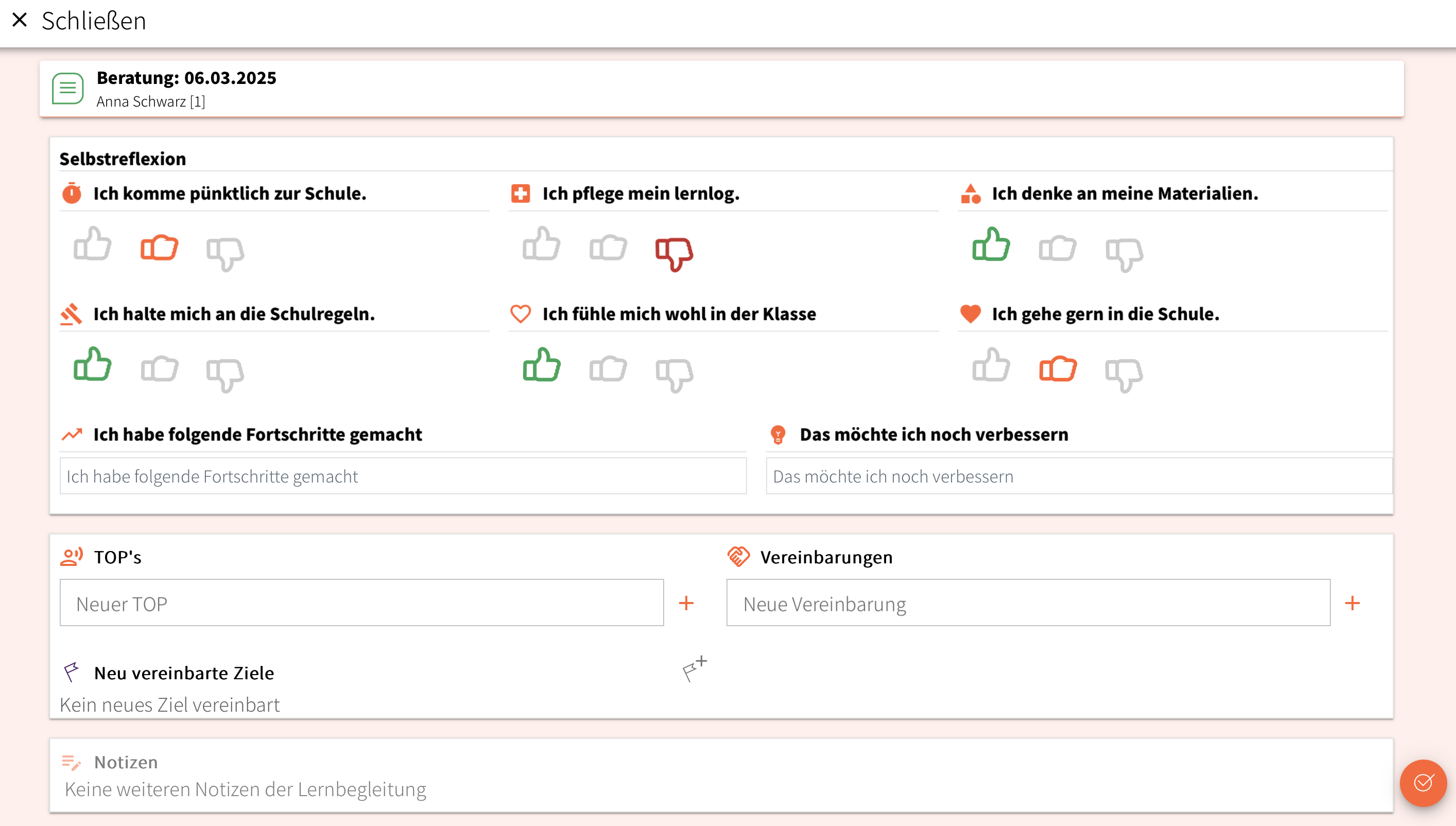Select thumbs up for 'Ich pflege mein lernlog'
1456x826 pixels.
coord(542,245)
